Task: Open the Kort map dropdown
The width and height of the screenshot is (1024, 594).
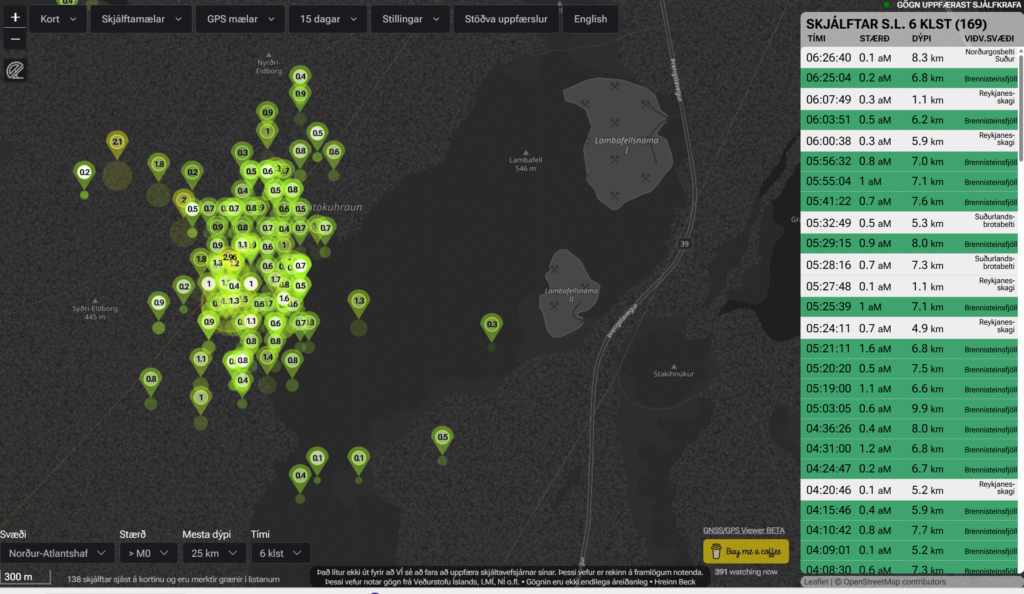Action: [59, 19]
